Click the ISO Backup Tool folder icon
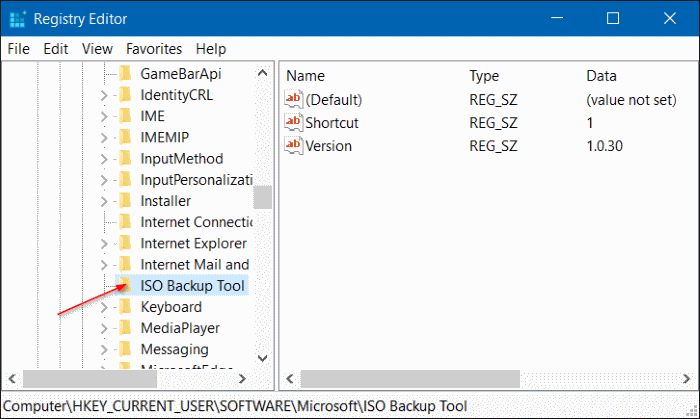This screenshot has width=700, height=419. (x=125, y=286)
